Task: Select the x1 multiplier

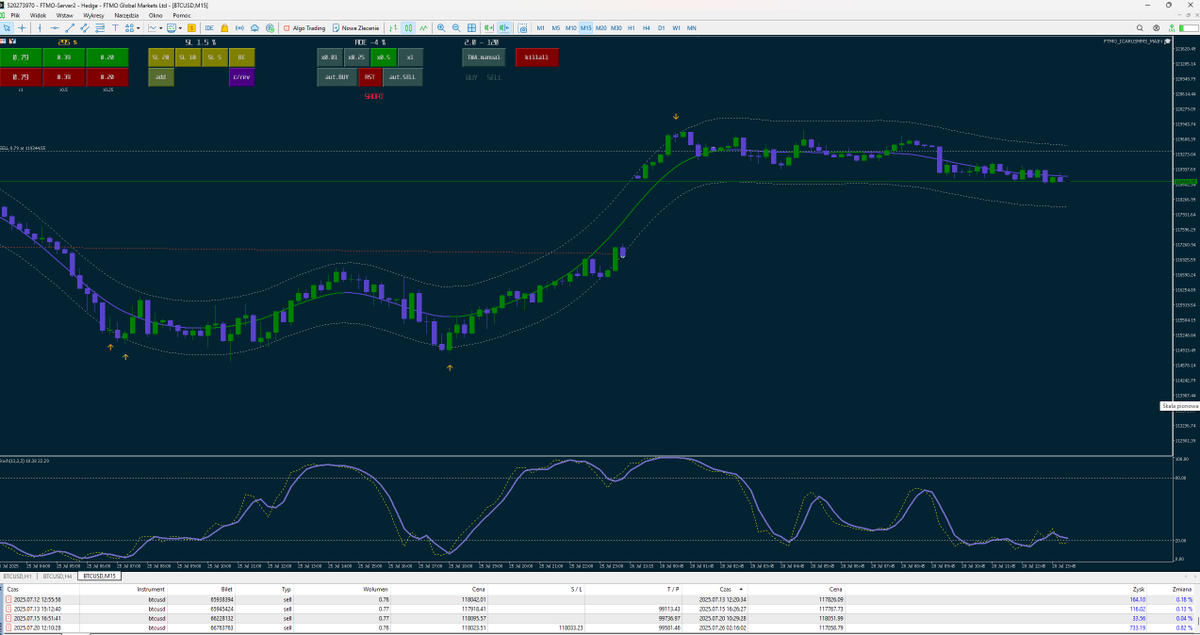Action: (411, 57)
